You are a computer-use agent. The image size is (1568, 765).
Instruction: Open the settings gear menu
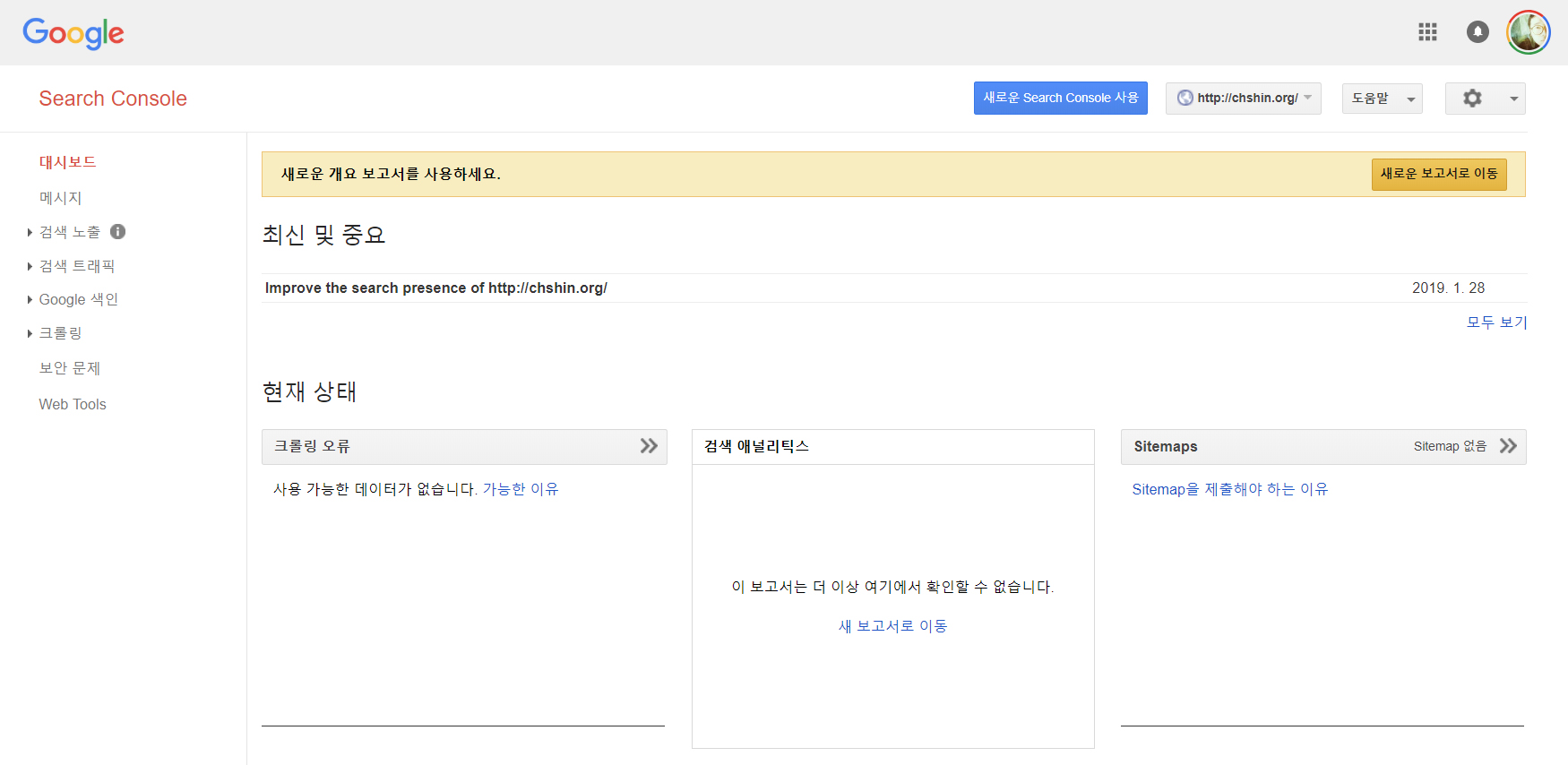(1472, 98)
